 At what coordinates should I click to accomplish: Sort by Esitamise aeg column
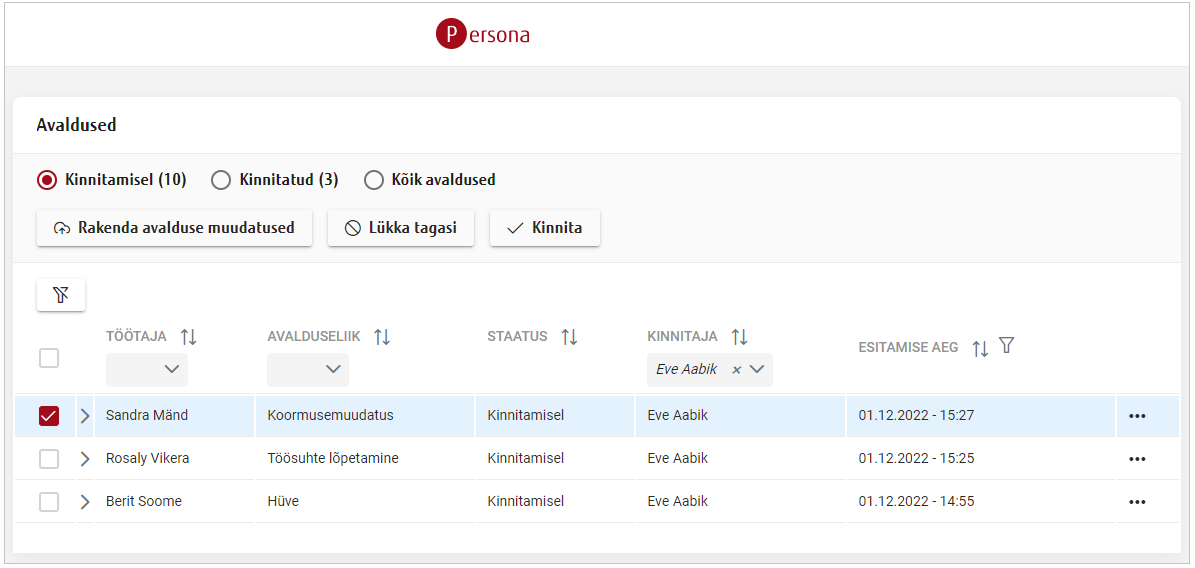(980, 348)
